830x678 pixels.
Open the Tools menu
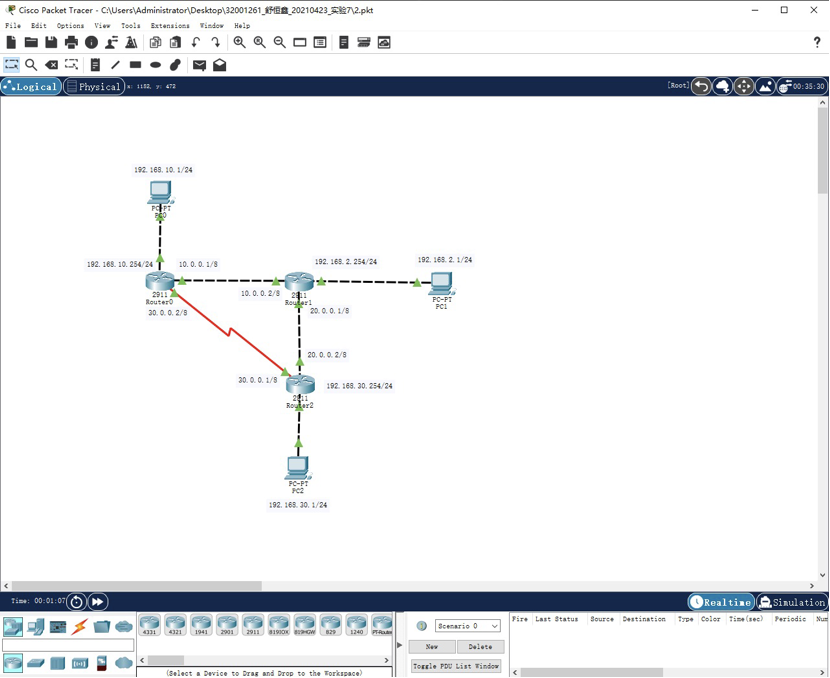click(x=130, y=26)
